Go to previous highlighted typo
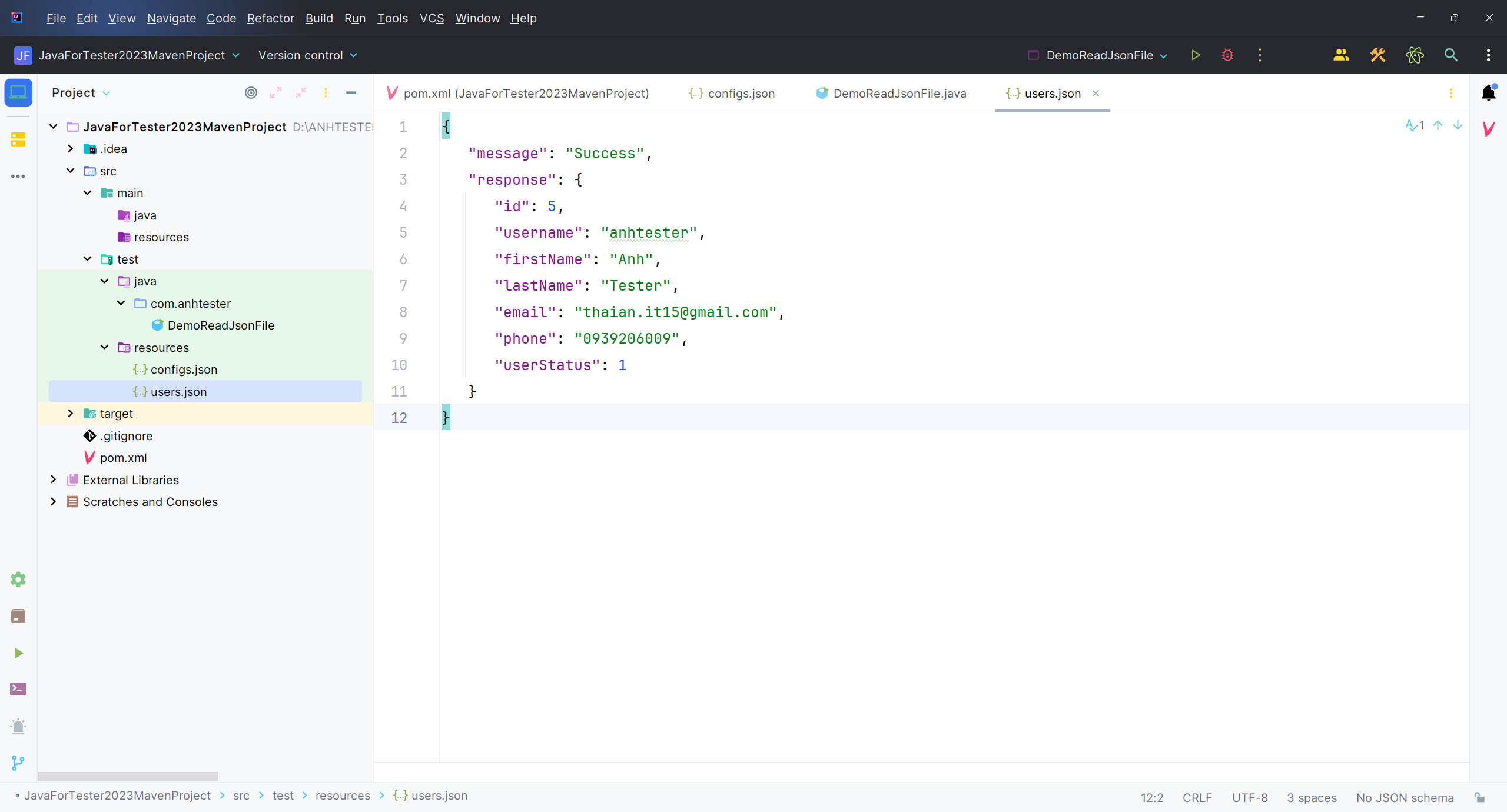This screenshot has width=1507, height=812. (1438, 125)
